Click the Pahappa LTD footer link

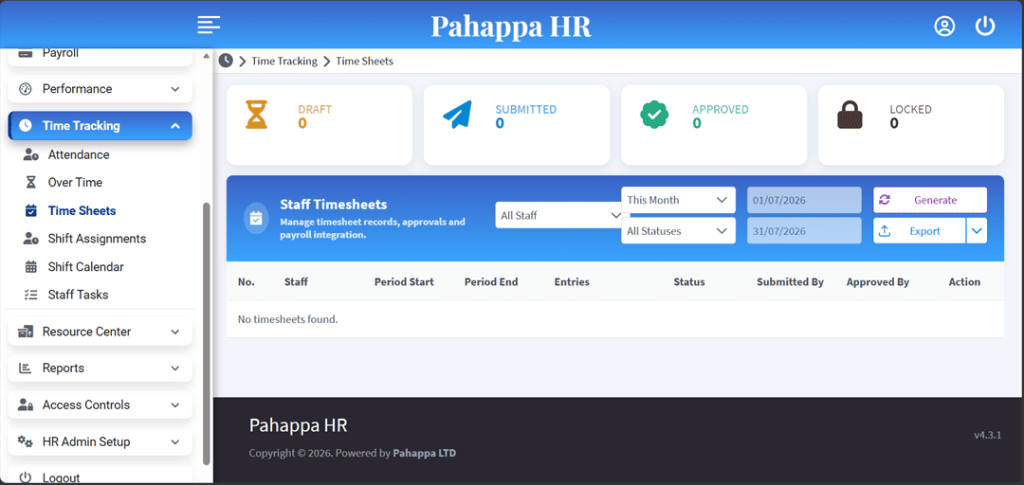[x=424, y=453]
